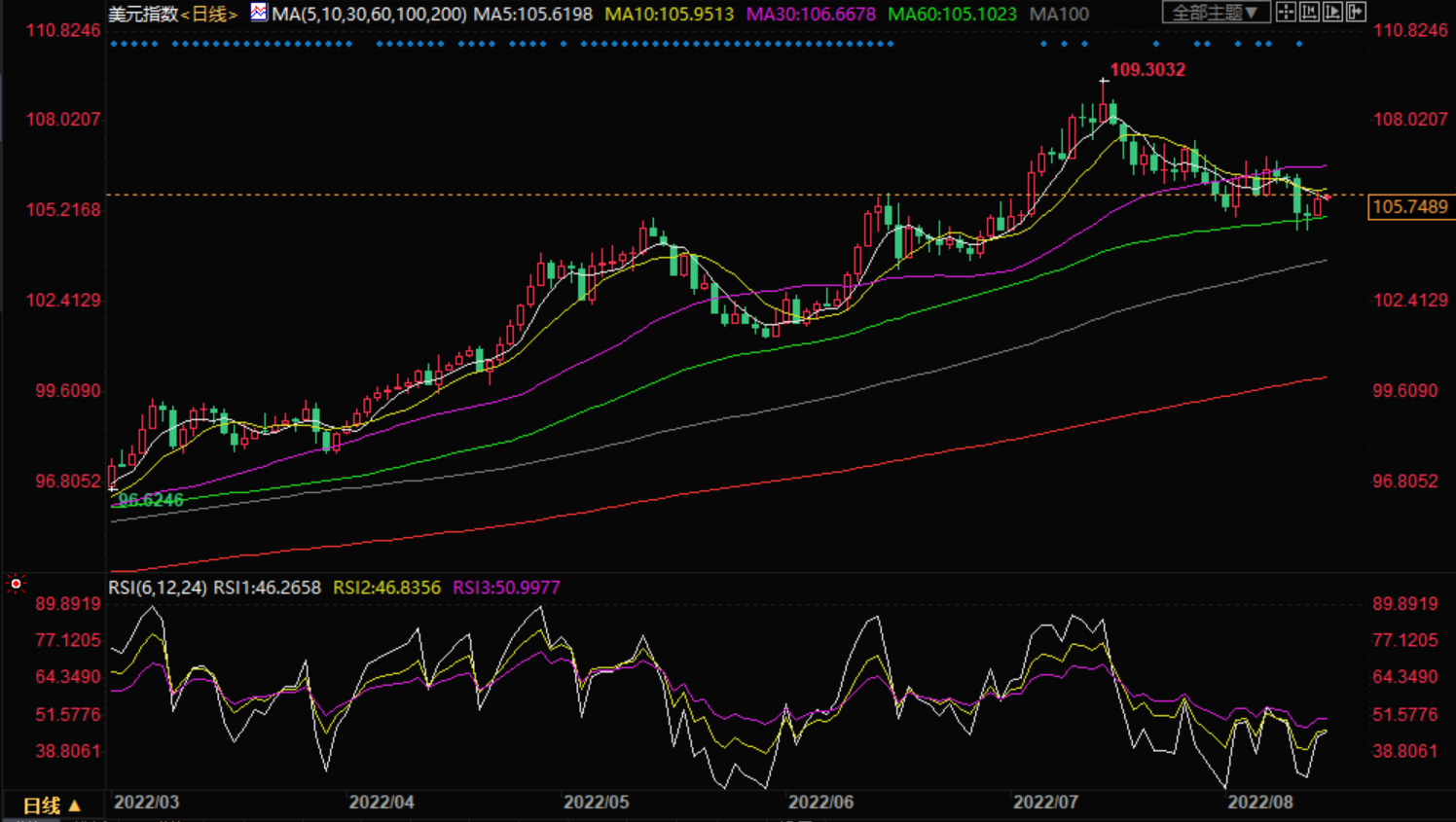This screenshot has width=1456, height=822.
Task: Click the 105.7489 current price tag
Action: [x=1409, y=206]
